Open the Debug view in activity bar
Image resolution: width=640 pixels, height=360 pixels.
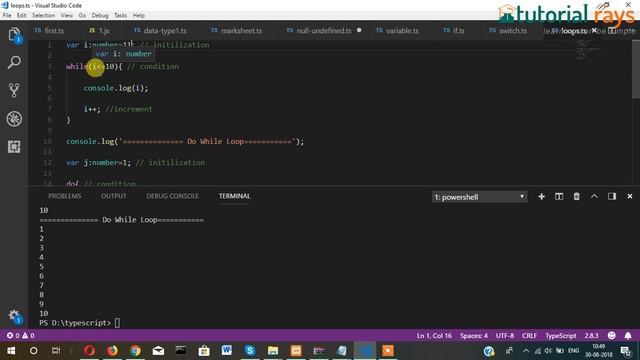[14, 119]
